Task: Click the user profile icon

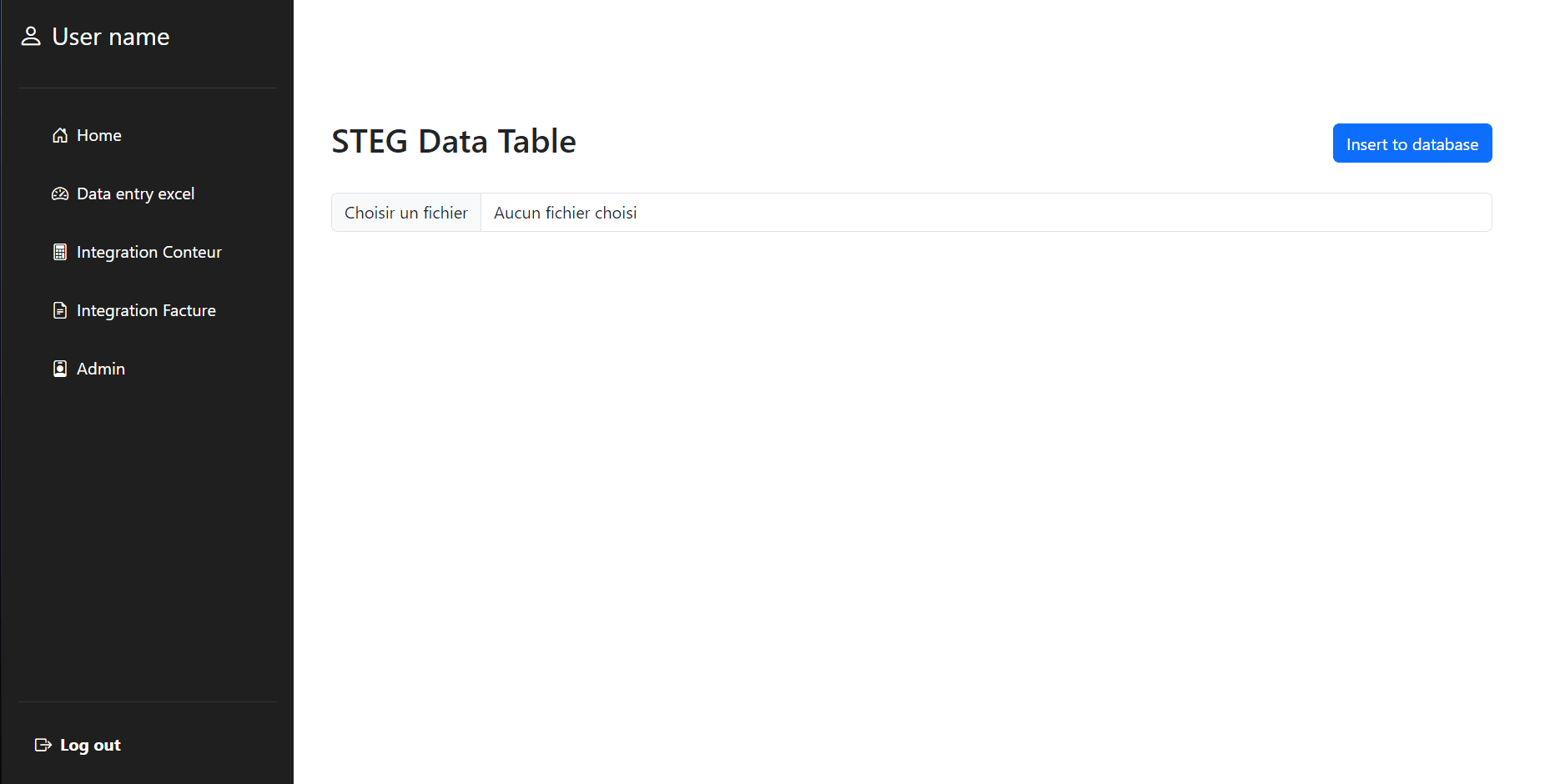Action: point(31,36)
